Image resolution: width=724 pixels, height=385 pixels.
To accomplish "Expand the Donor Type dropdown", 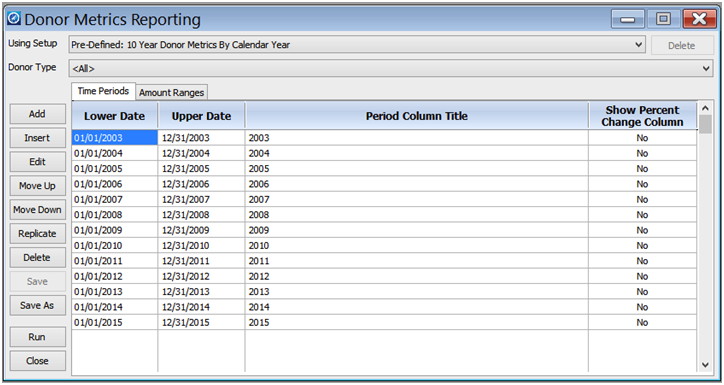I will click(x=391, y=68).
